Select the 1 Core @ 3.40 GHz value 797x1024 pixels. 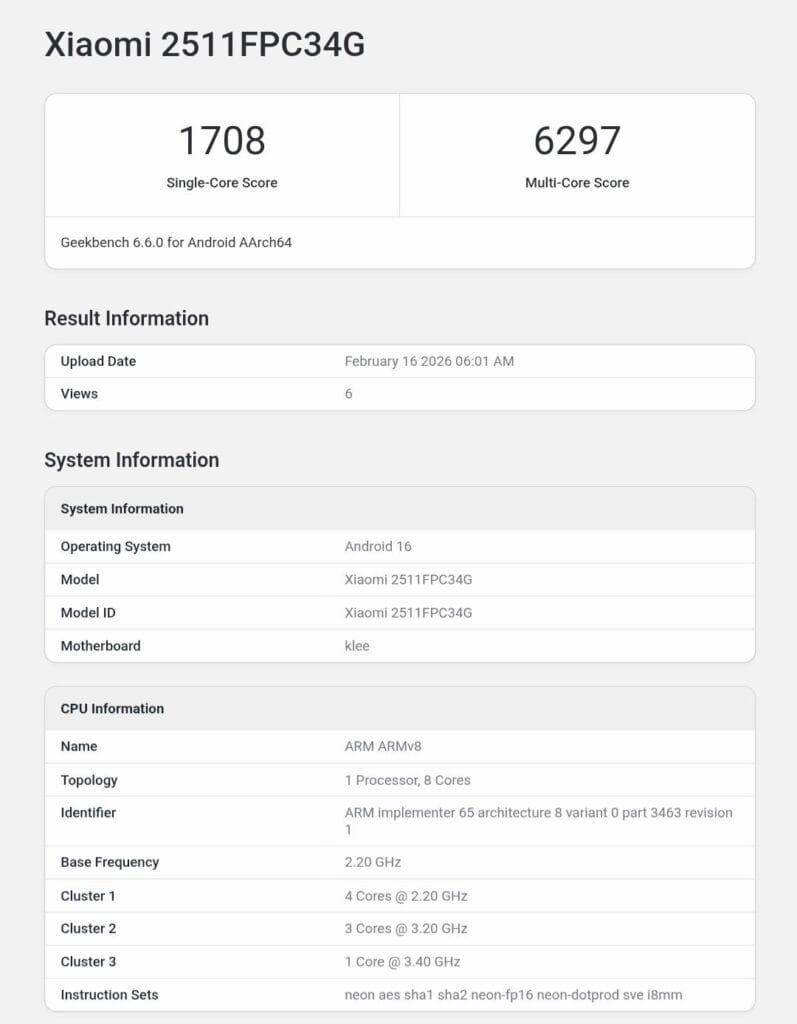[402, 962]
